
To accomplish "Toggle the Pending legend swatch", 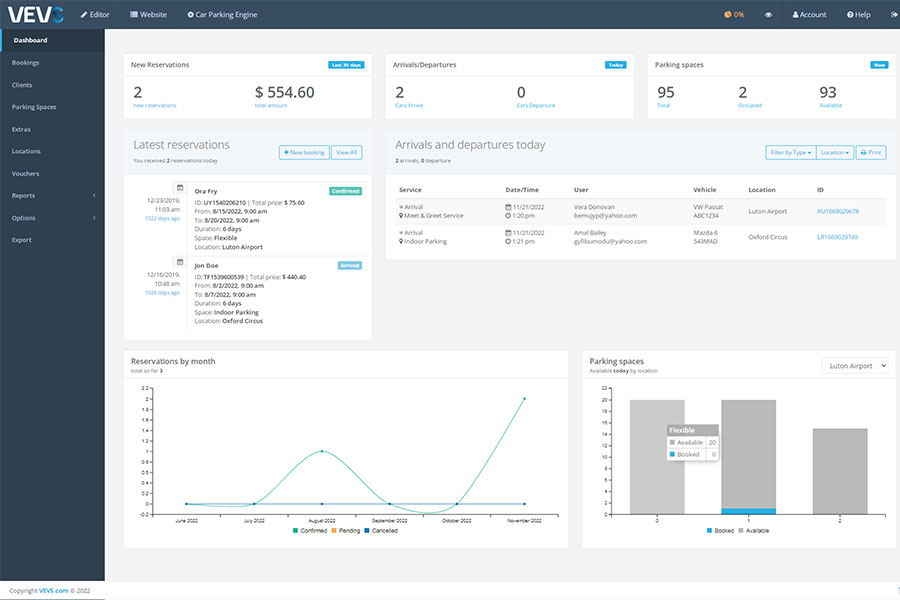I will pos(334,531).
